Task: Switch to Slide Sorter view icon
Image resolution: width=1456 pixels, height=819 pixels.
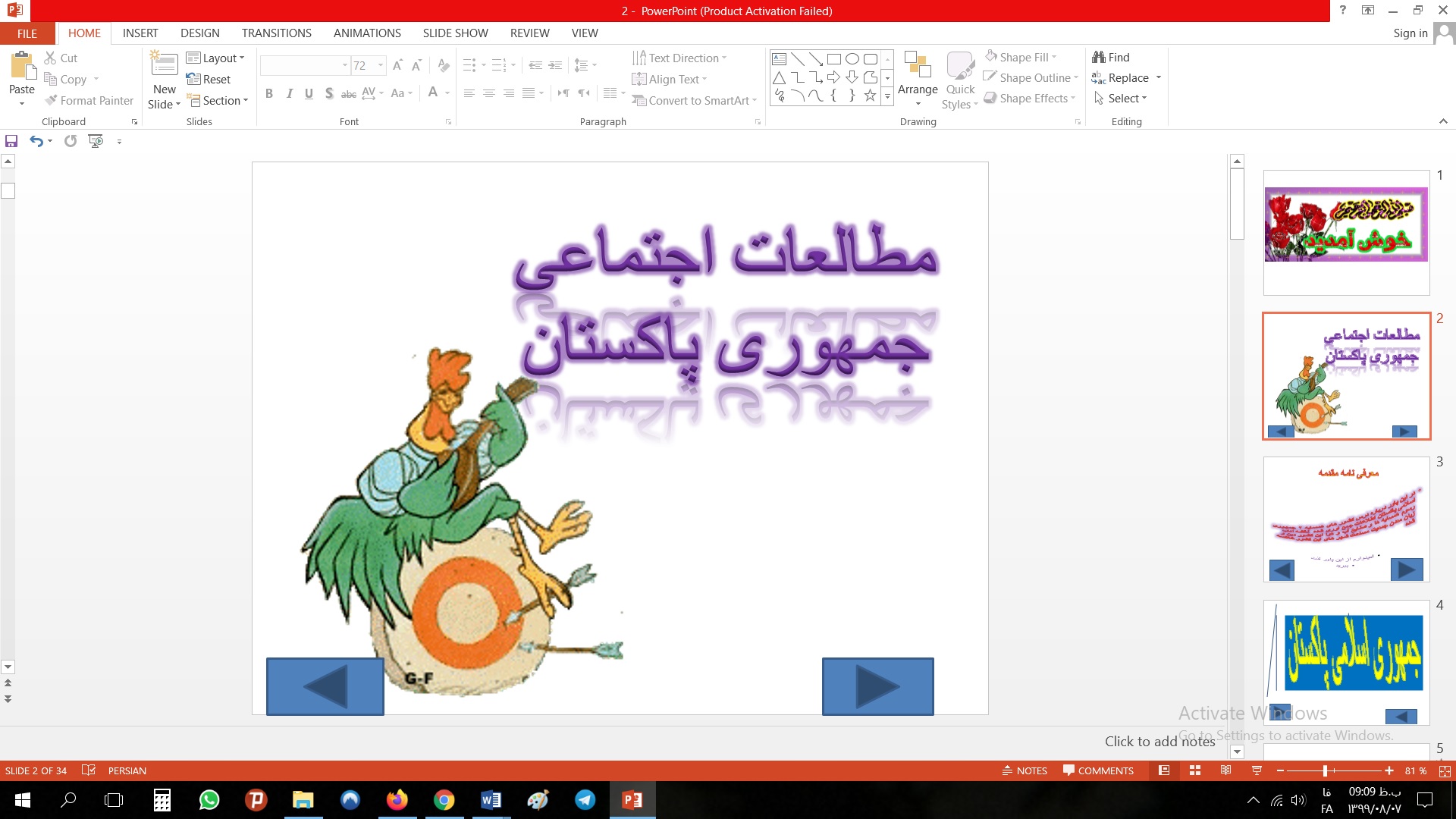Action: click(1195, 770)
